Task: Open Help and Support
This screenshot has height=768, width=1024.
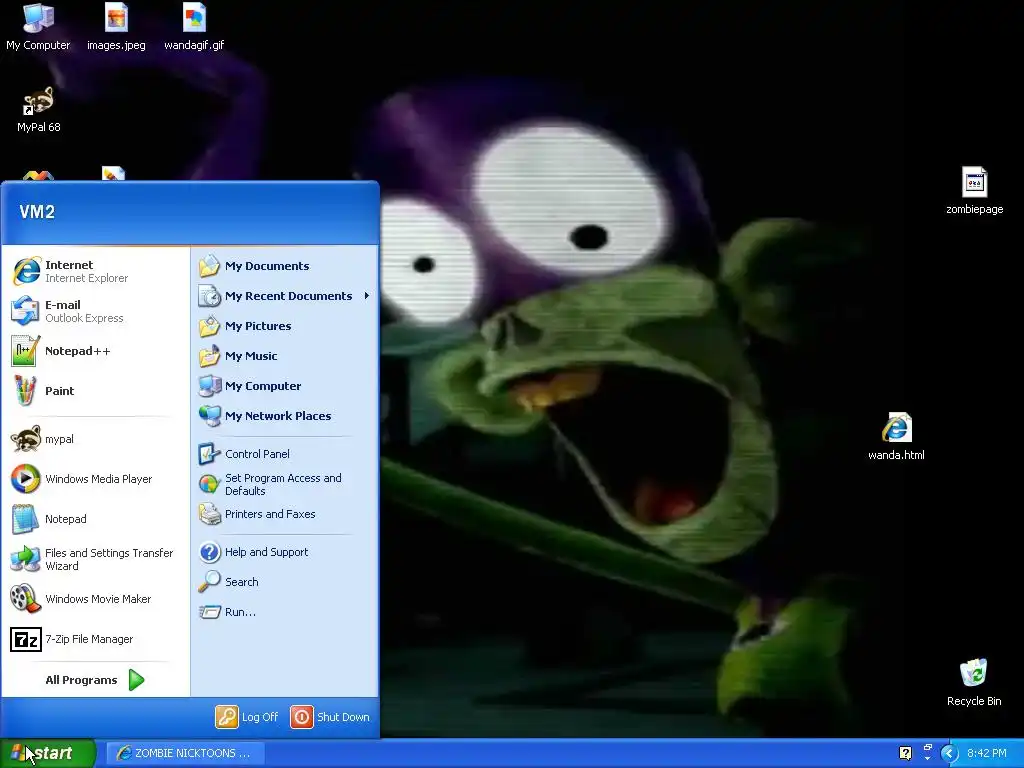Action: pyautogui.click(x=285, y=552)
